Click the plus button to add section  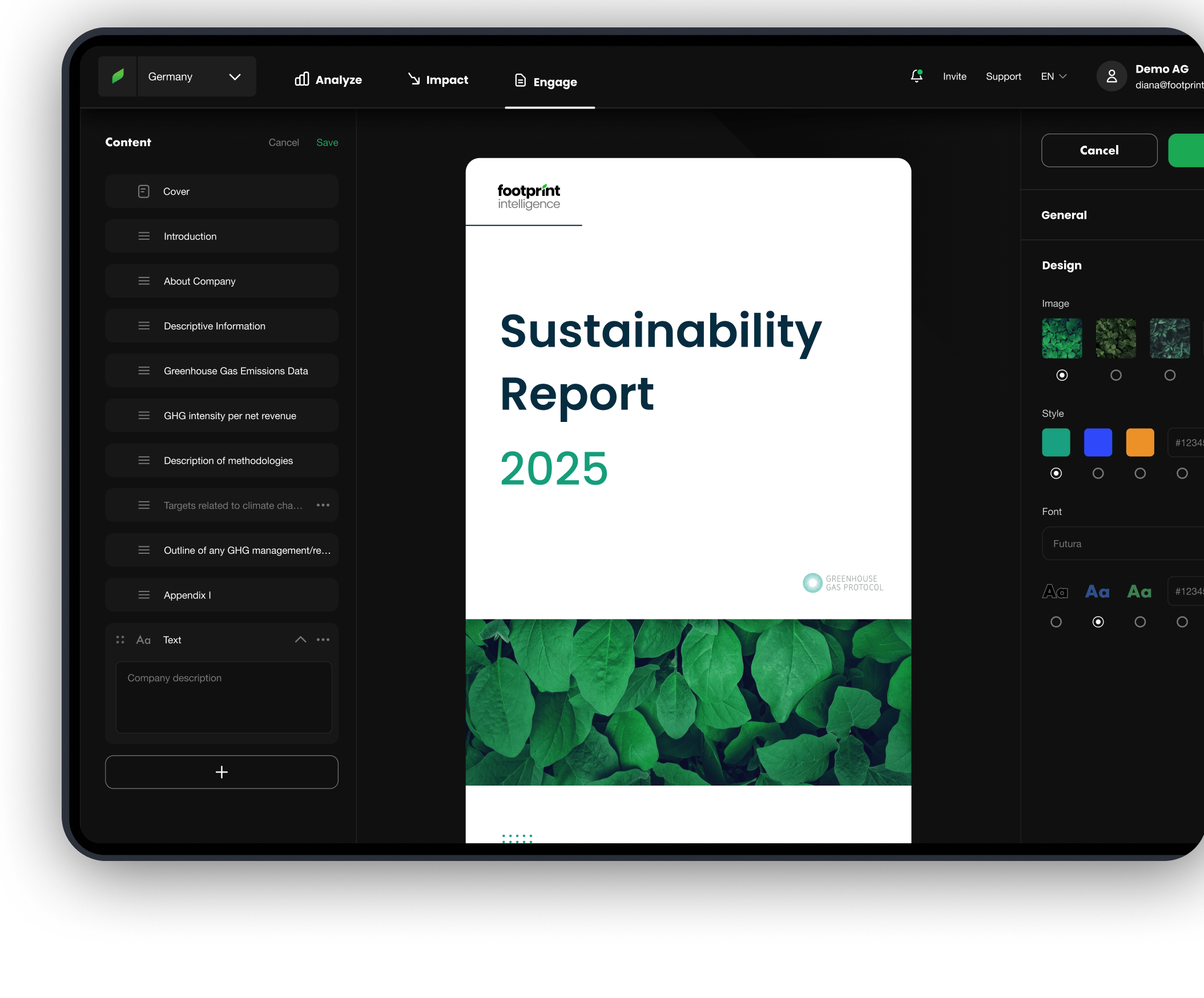(222, 772)
